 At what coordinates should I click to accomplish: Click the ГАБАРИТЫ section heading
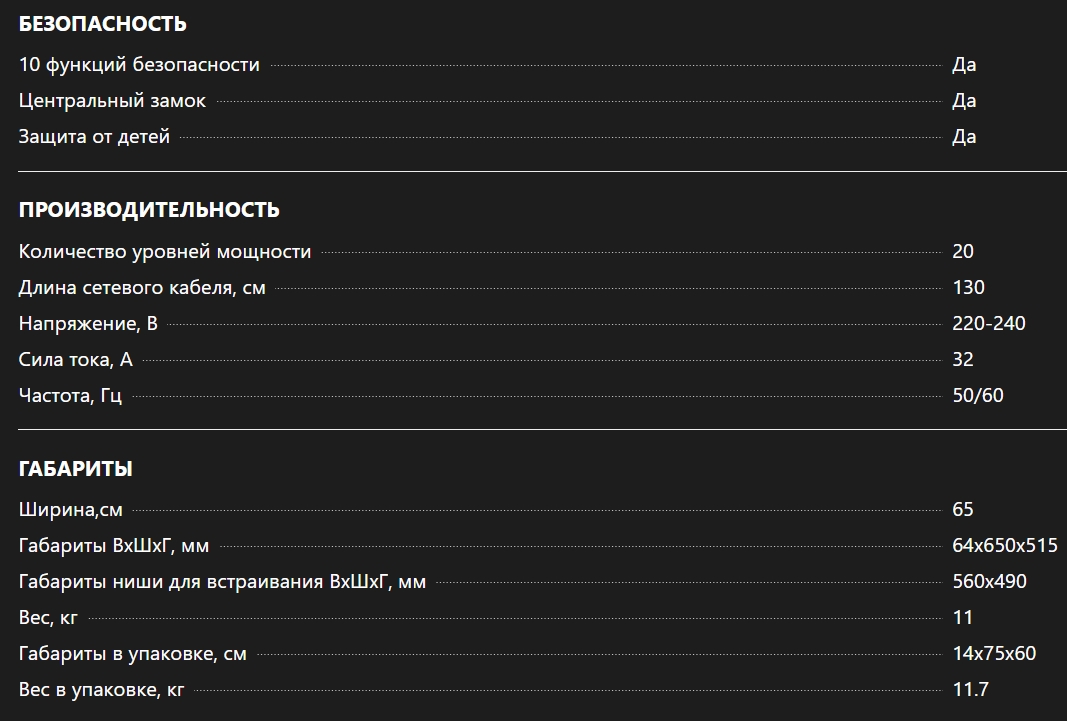point(75,468)
